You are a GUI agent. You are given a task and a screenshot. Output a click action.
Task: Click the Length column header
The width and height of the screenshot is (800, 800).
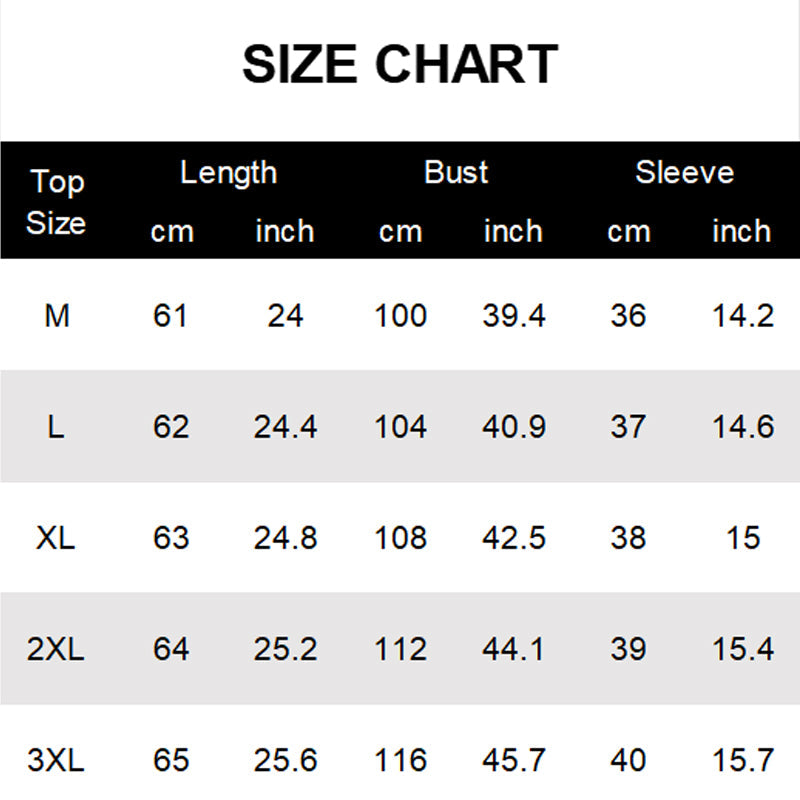228,173
